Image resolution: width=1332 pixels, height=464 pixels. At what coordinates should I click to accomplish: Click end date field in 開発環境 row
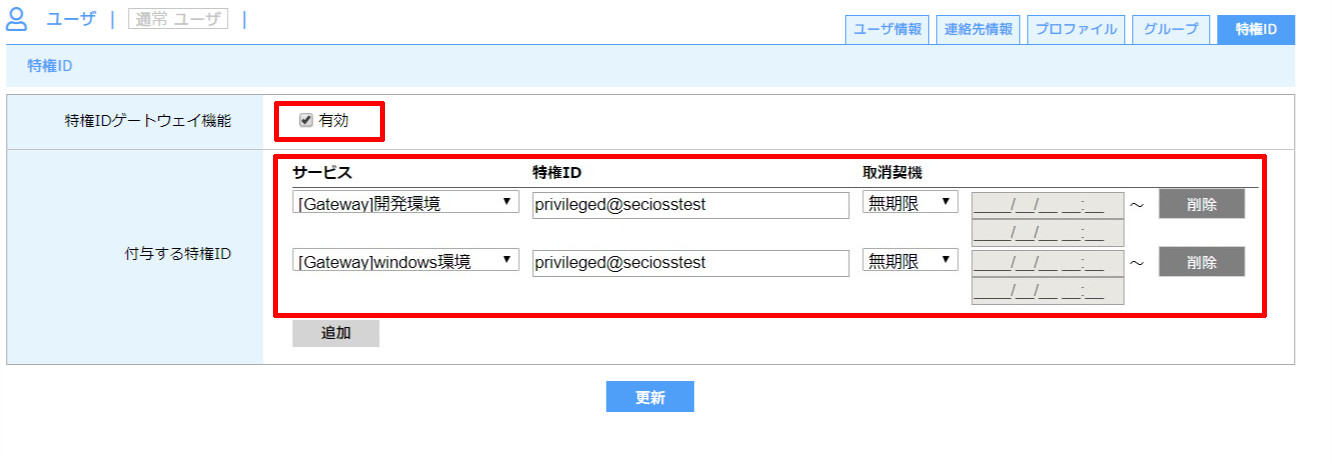click(1048, 233)
